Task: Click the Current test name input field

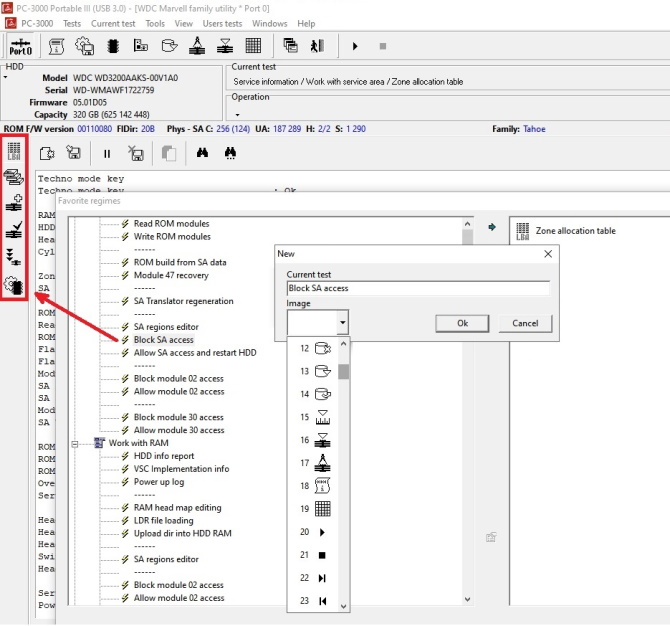Action: (418, 288)
